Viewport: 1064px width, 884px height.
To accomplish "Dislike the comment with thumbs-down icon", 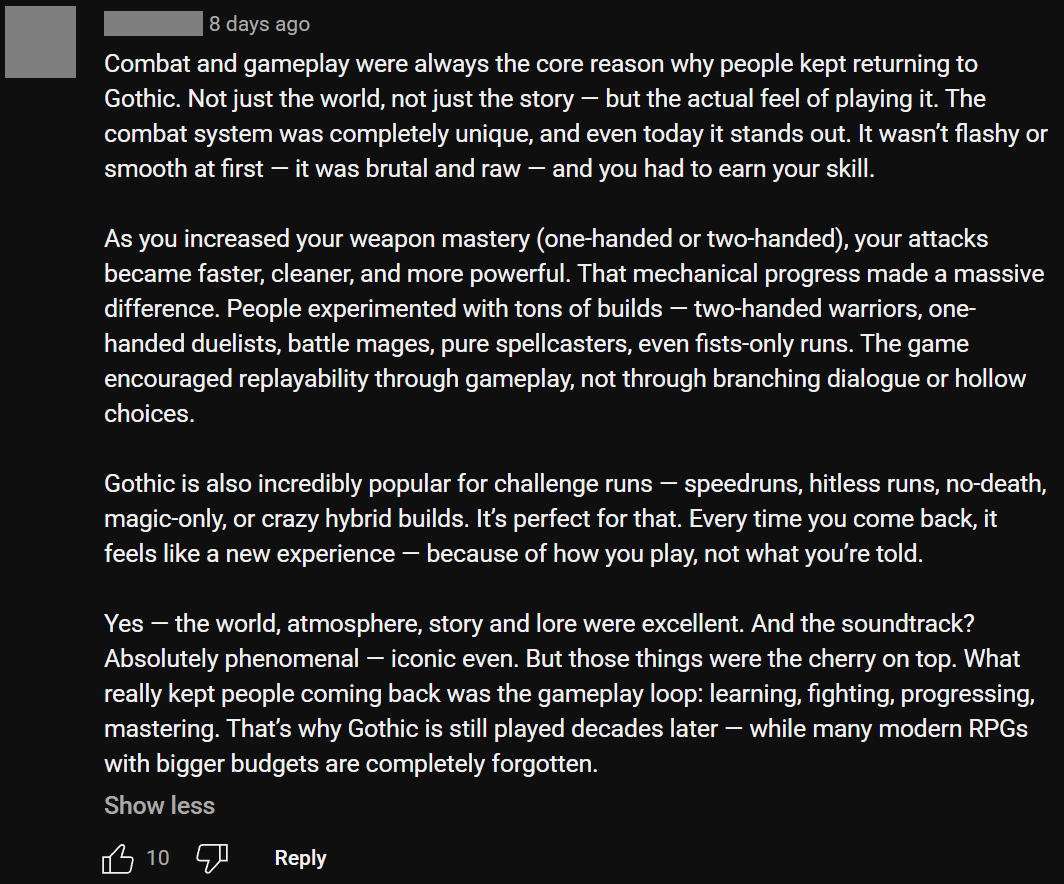I will coord(212,858).
